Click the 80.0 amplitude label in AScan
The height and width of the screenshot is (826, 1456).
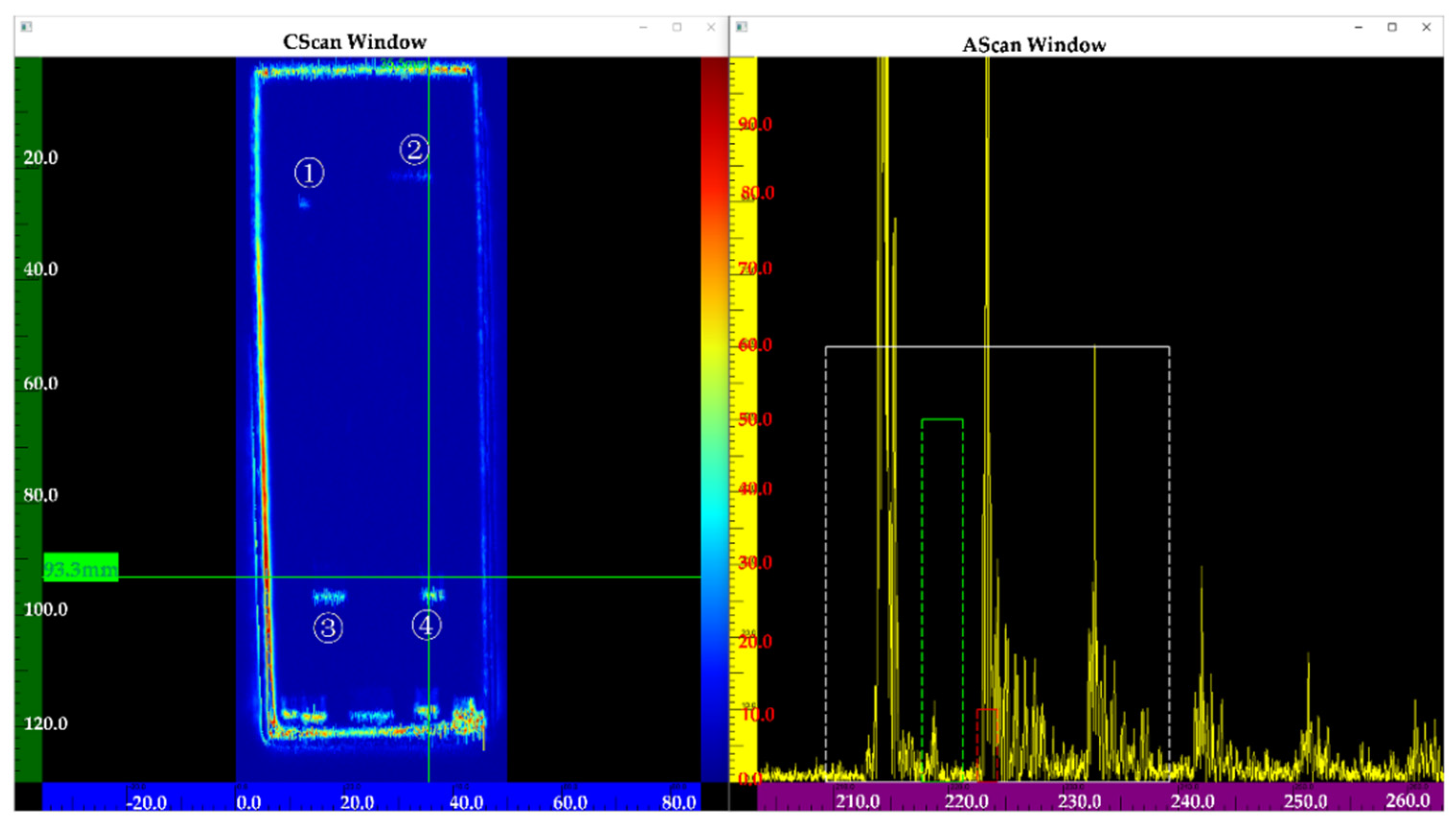click(x=758, y=193)
